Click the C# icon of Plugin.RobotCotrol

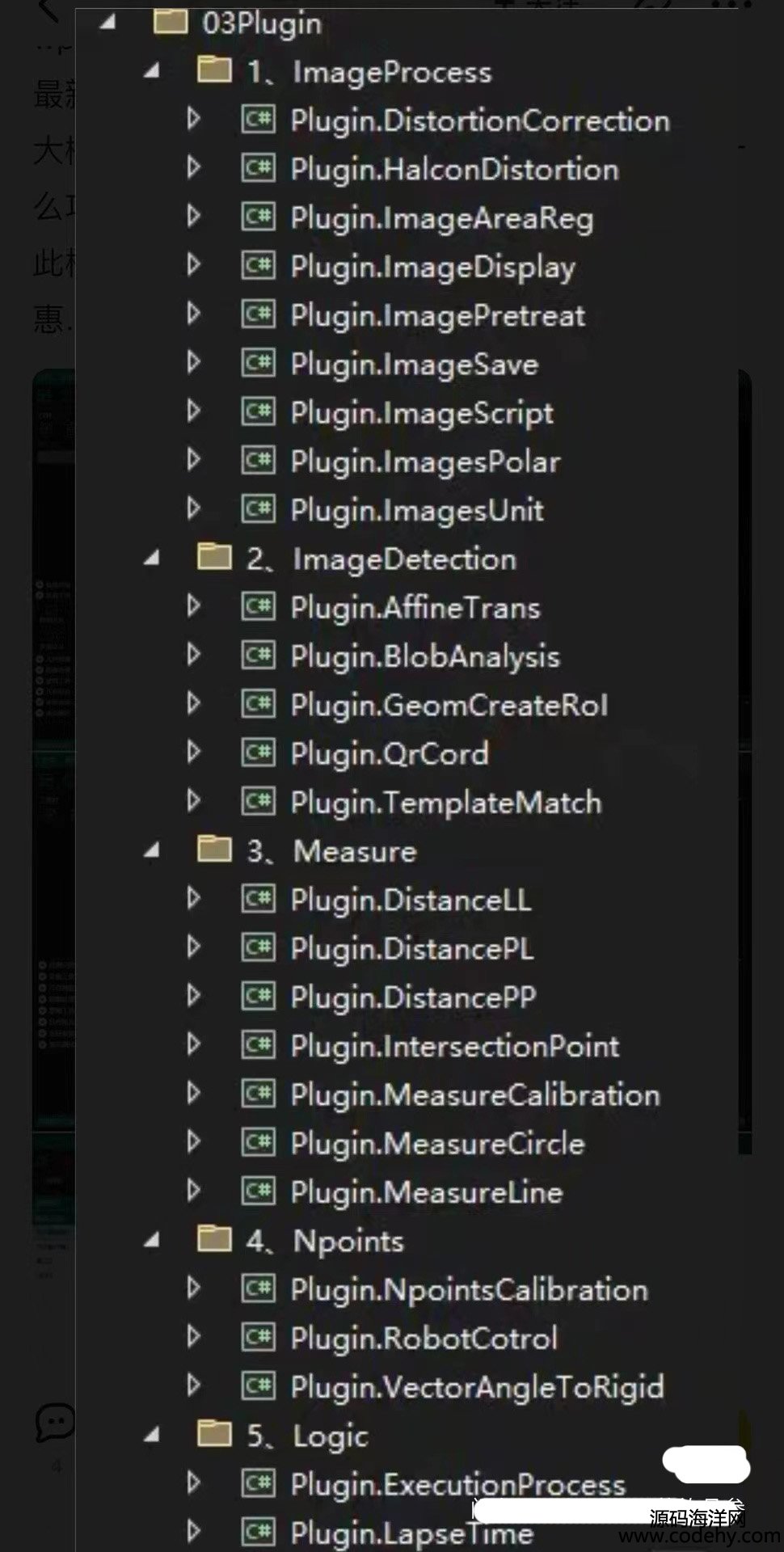coord(259,1337)
